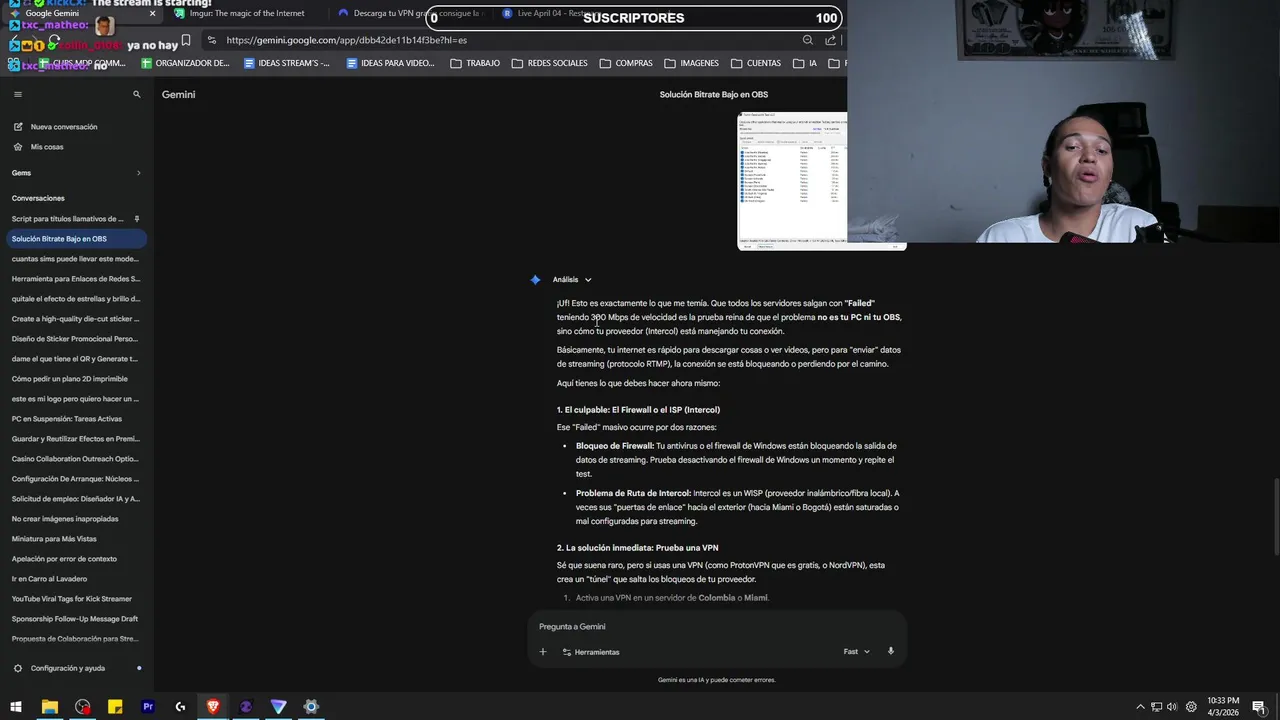Open the IDEAS PARA VIDEO... bookmark
Viewport: 1280px width, 720px height.
pyautogui.click(x=390, y=63)
